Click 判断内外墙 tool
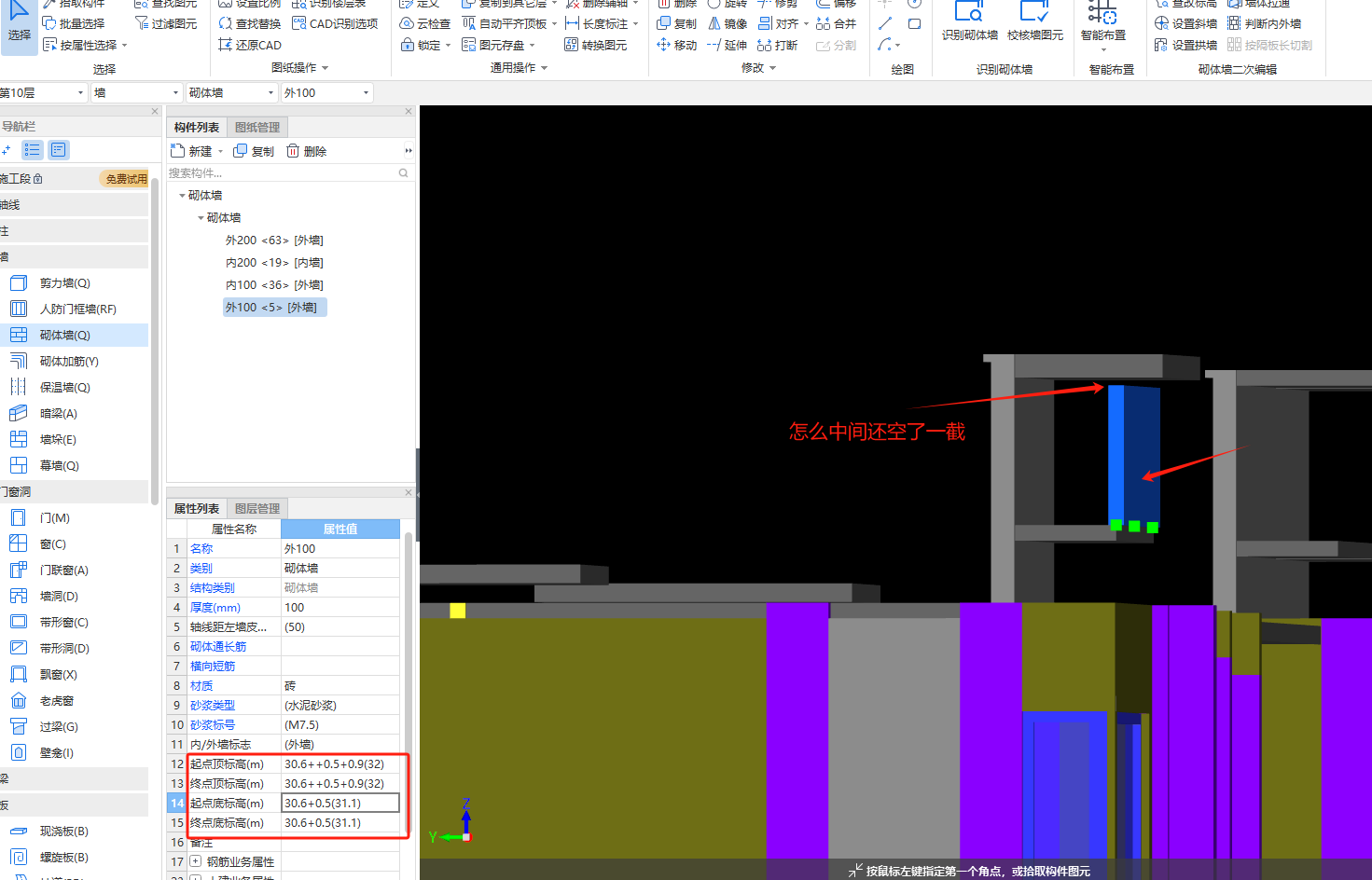 pyautogui.click(x=1264, y=23)
